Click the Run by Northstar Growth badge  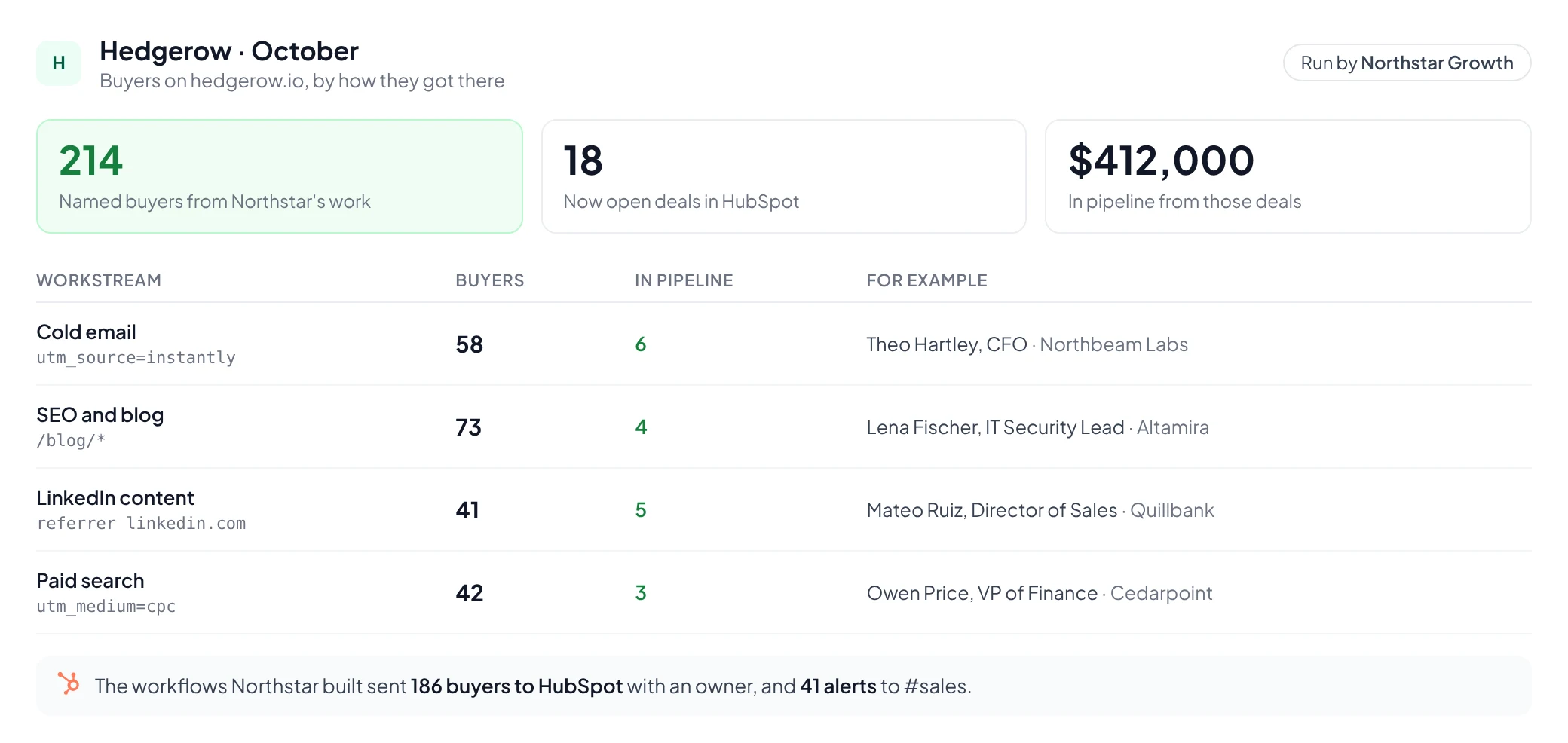pos(1407,63)
